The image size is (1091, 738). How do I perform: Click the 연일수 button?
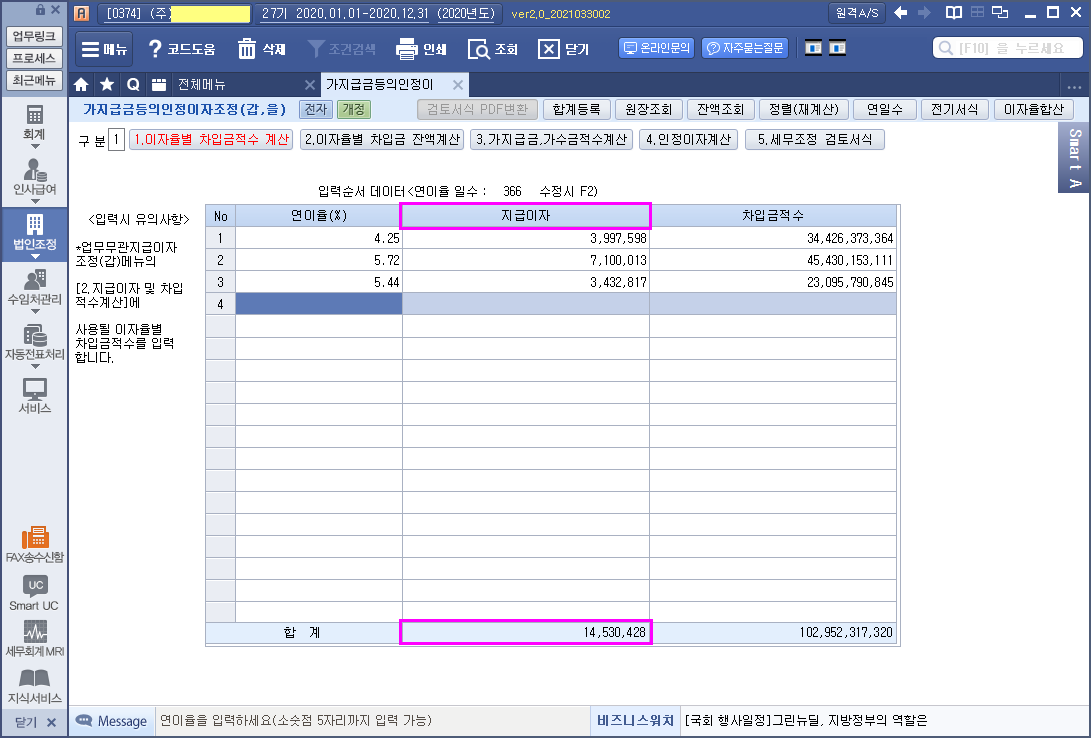[x=884, y=109]
